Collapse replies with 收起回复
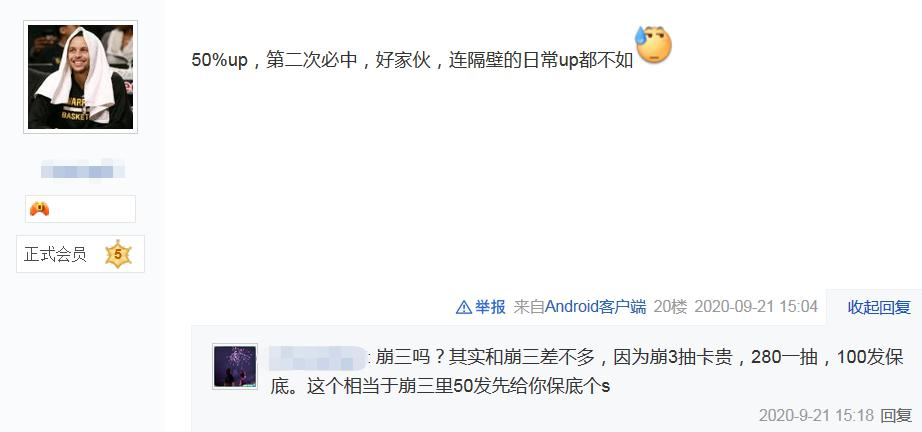 (878, 307)
